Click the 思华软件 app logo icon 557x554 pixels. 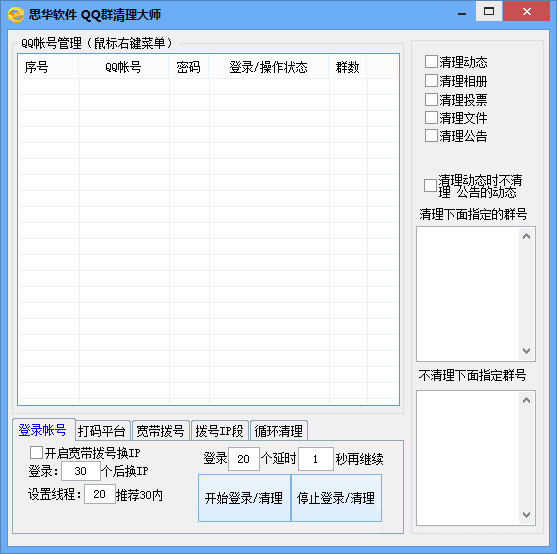[16, 15]
